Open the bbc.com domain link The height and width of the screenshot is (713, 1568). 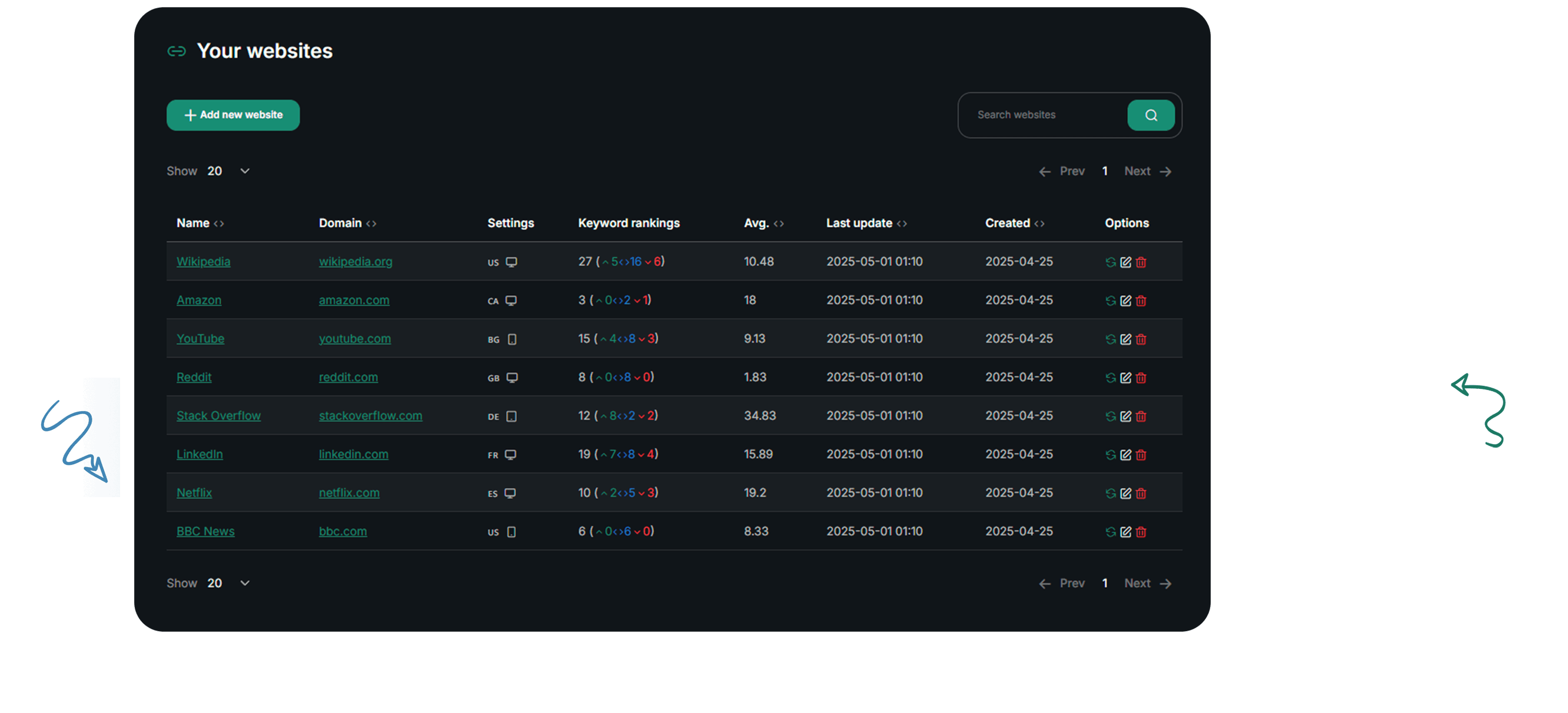click(x=343, y=531)
